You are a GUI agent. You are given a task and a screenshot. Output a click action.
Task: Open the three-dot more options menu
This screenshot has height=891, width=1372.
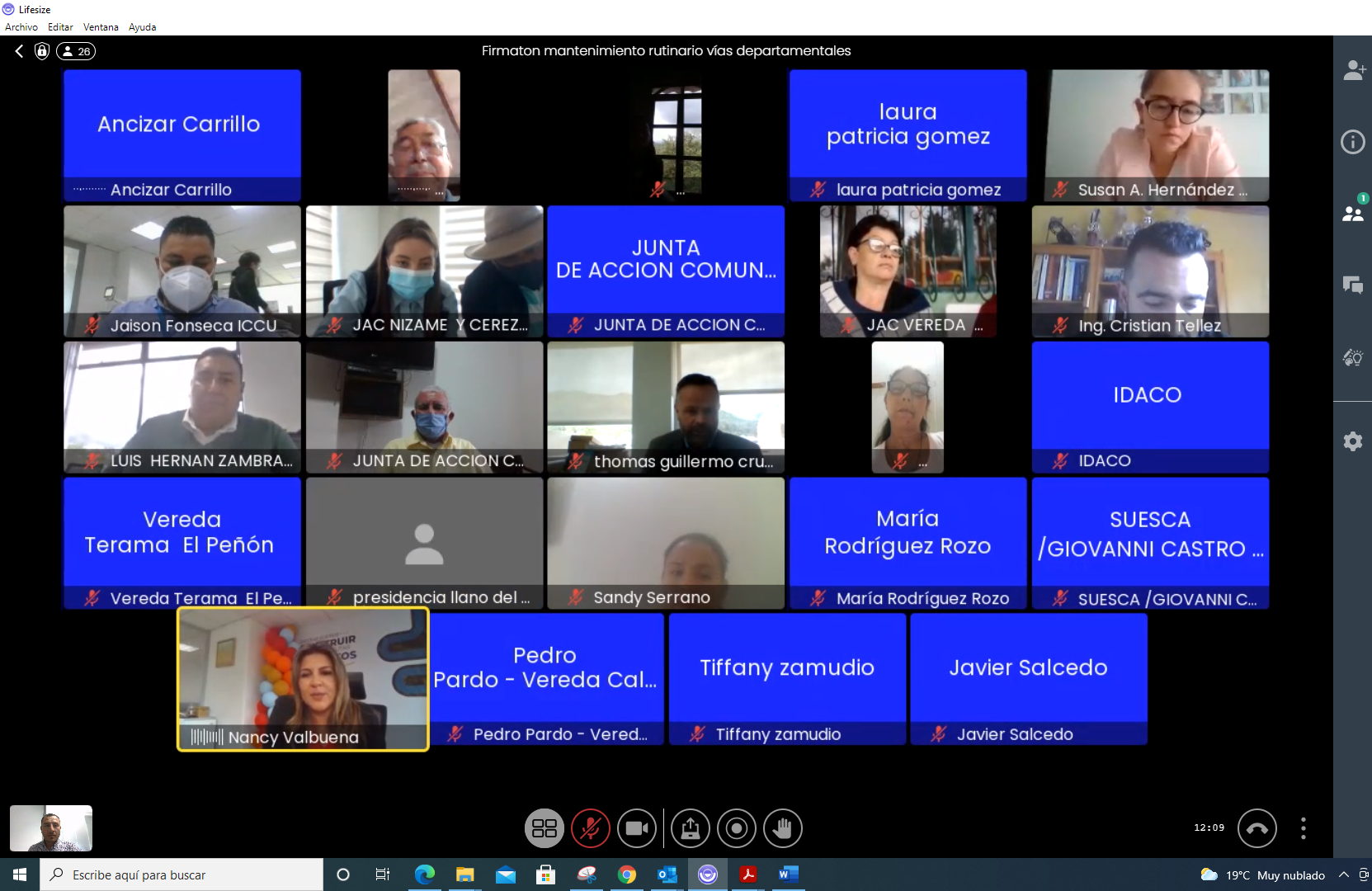[x=1304, y=828]
